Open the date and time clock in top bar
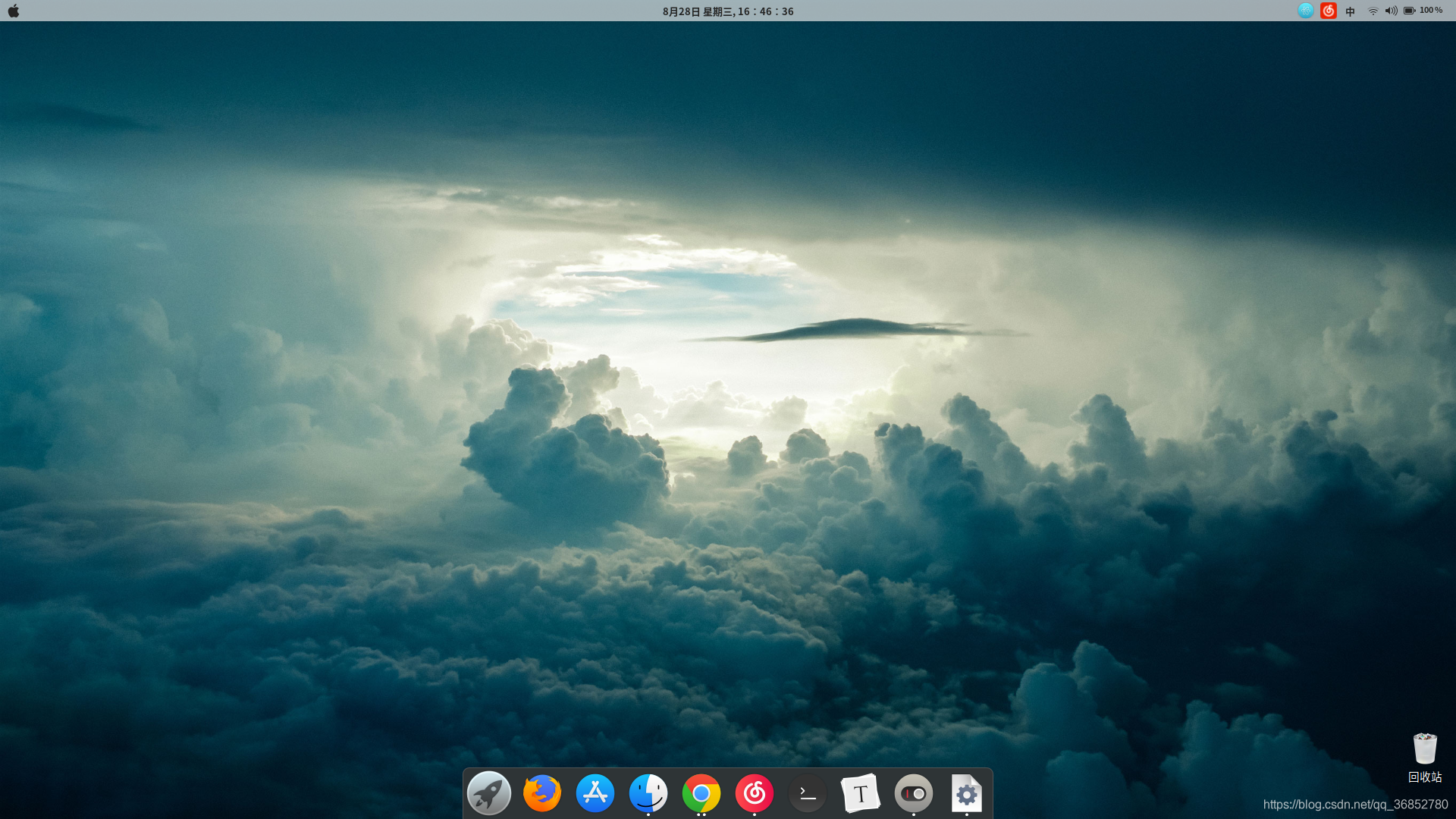 click(x=728, y=11)
